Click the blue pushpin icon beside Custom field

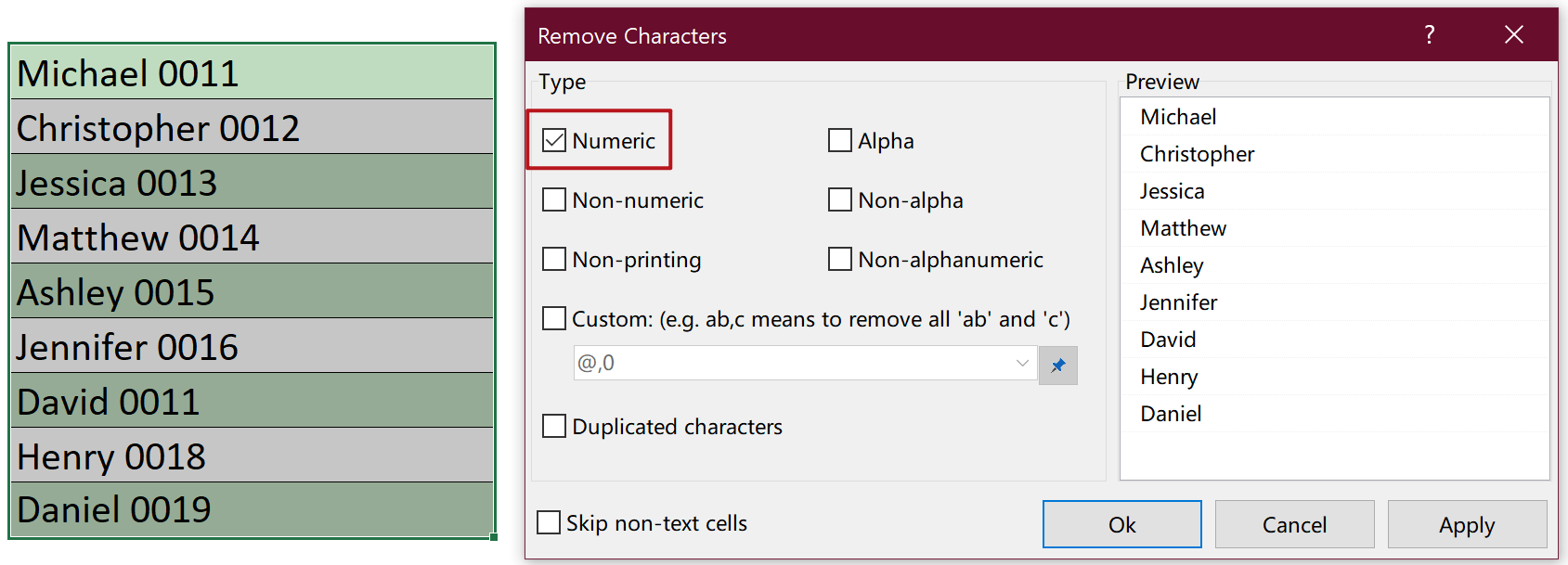(1057, 365)
